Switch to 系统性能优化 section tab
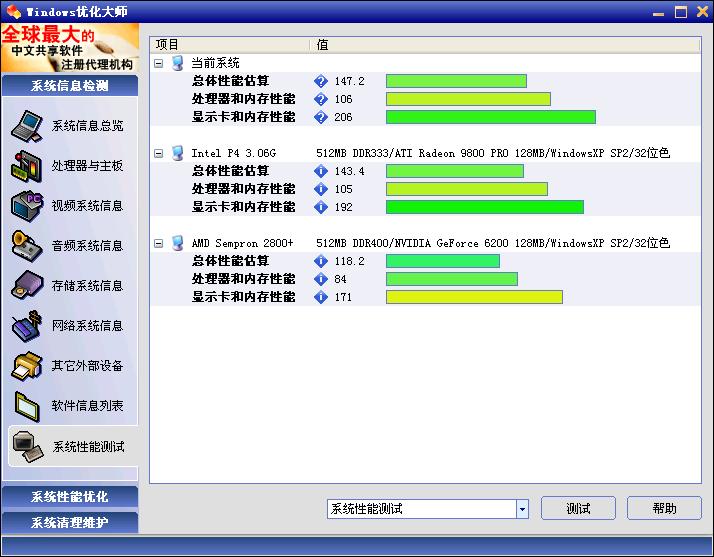This screenshot has height=557, width=714. pyautogui.click(x=70, y=496)
